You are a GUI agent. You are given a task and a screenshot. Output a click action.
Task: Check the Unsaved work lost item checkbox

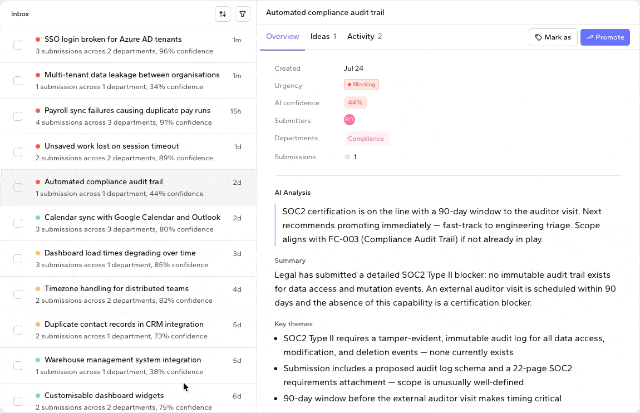pos(18,152)
